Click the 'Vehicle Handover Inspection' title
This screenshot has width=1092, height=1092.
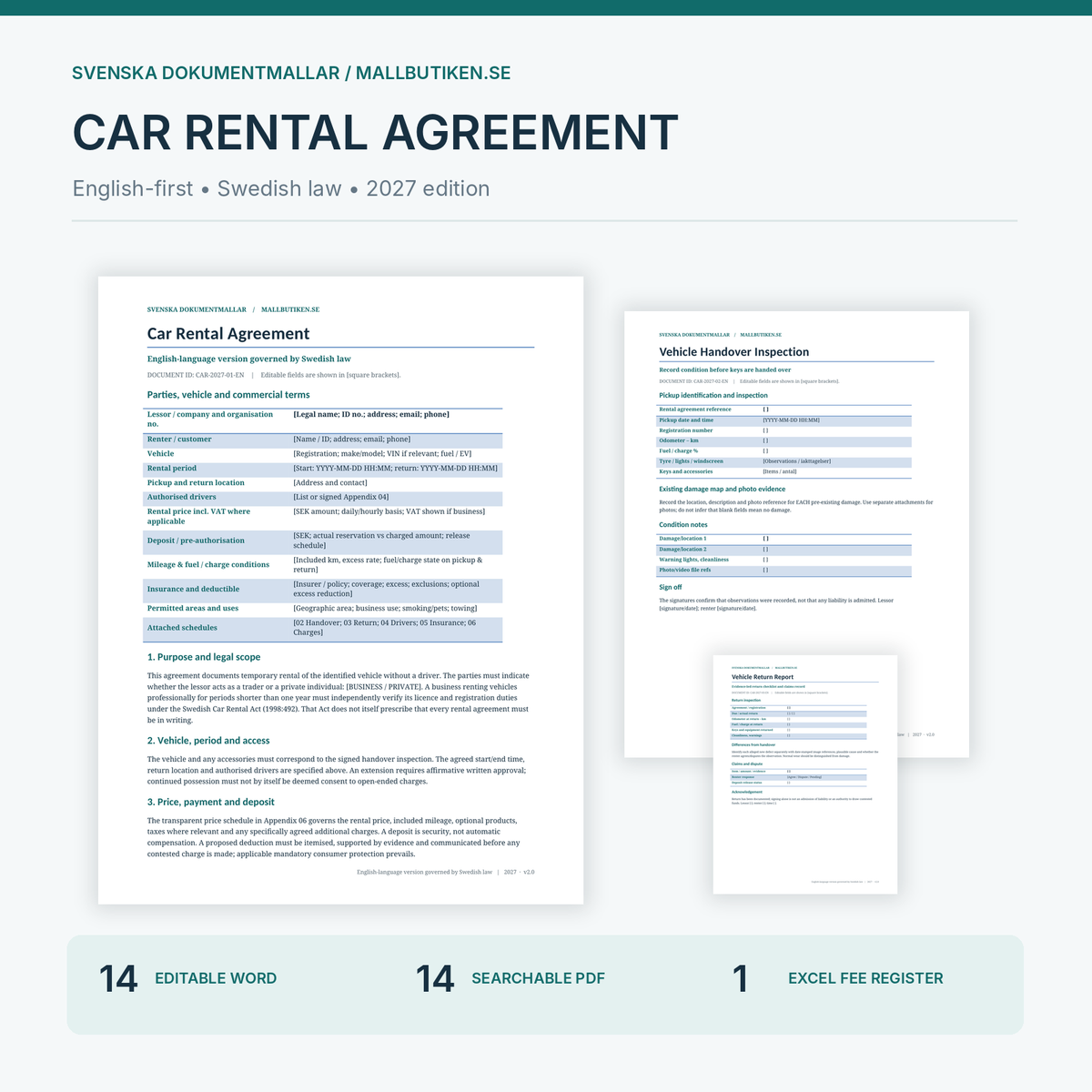point(734,352)
